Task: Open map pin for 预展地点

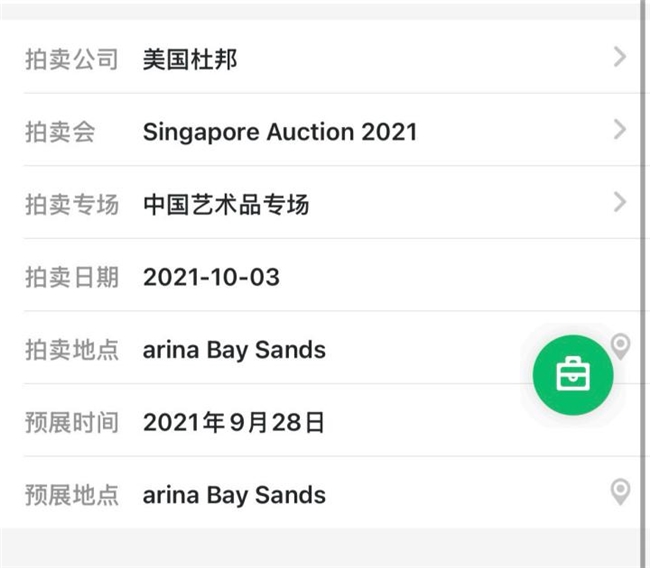Action: coord(620,492)
